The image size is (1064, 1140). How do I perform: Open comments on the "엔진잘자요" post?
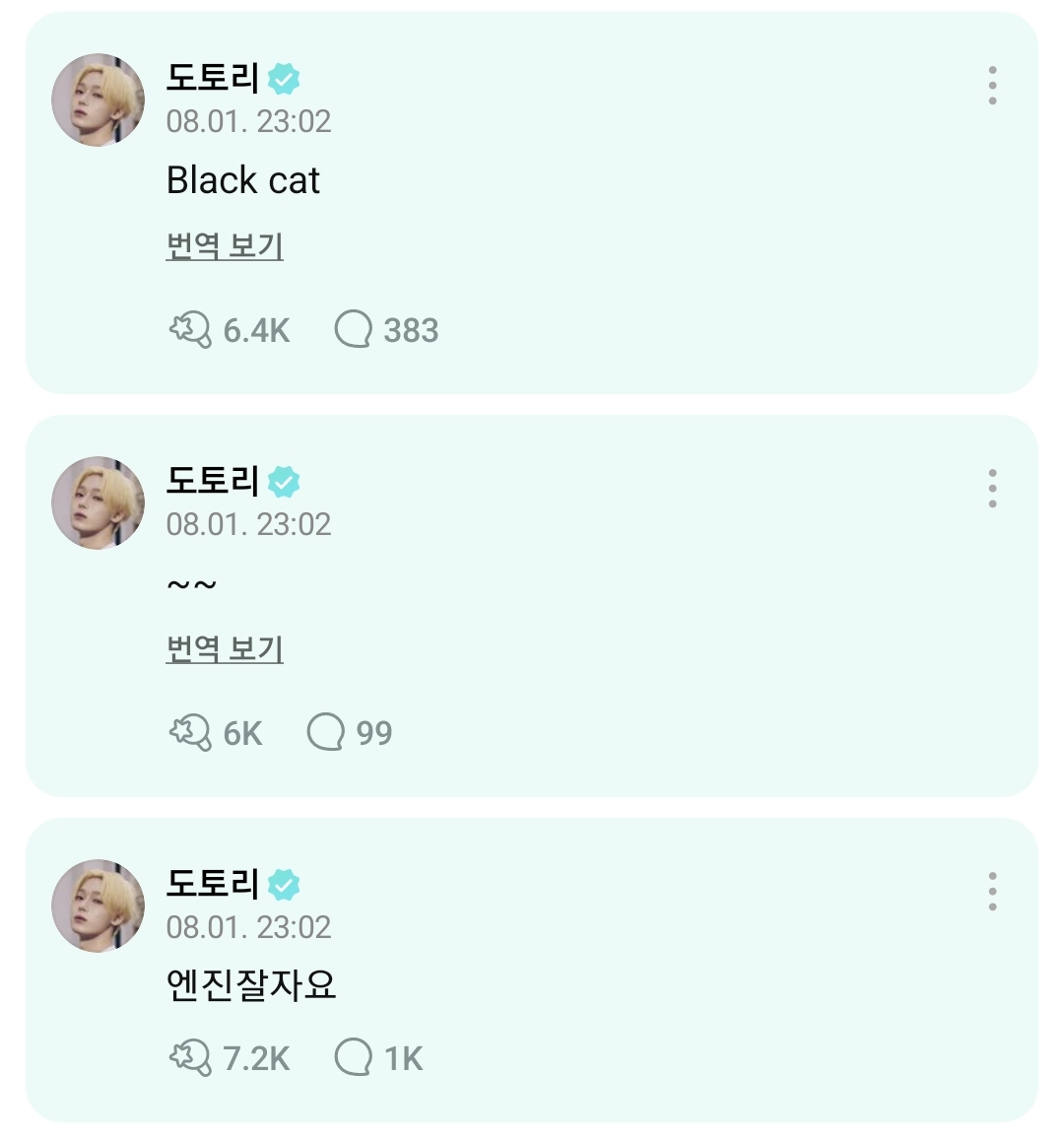[354, 1057]
